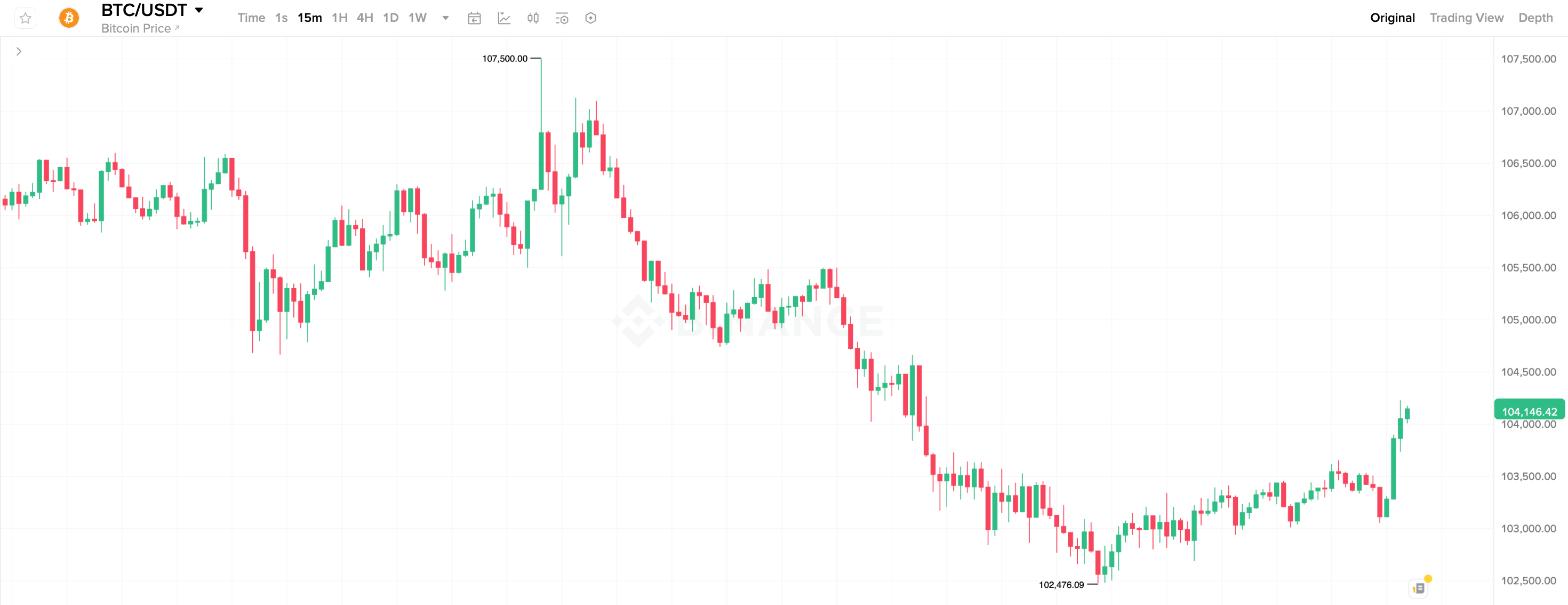Add BTC/USDT to favorites with star
Screen dimensions: 1568x605
pos(25,18)
